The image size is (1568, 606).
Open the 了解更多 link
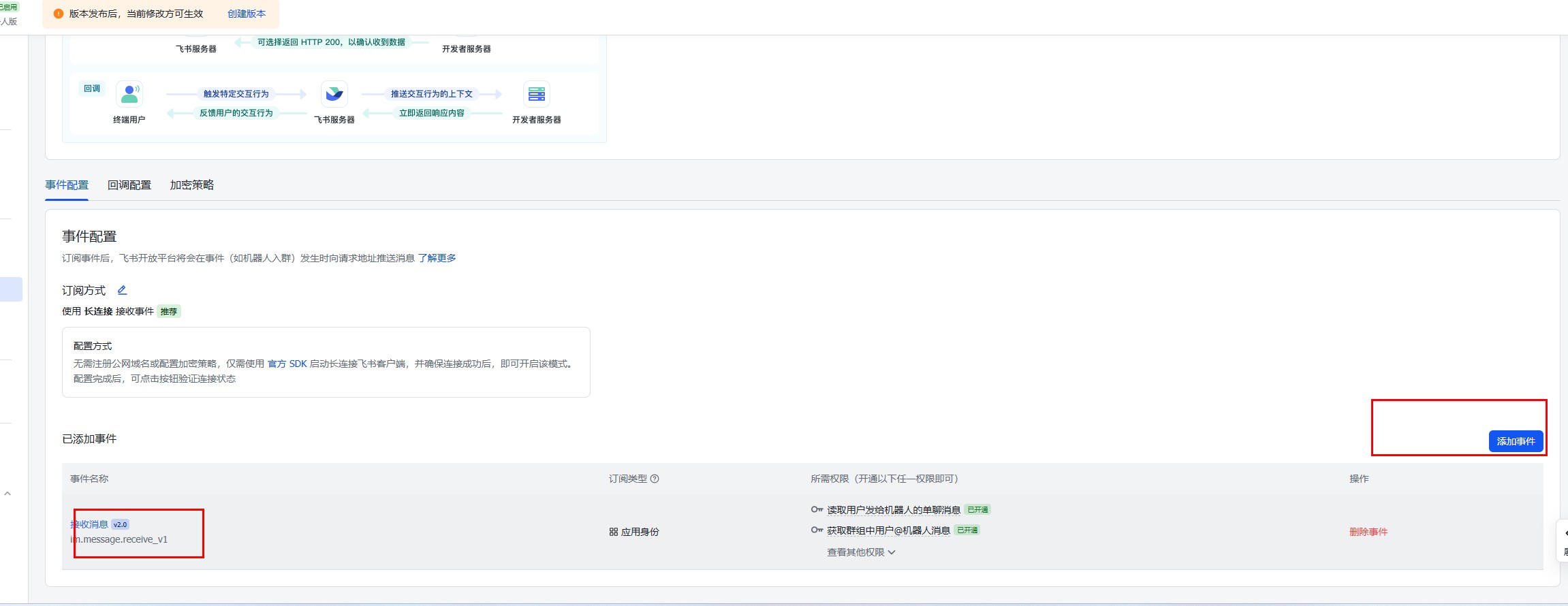click(x=437, y=258)
